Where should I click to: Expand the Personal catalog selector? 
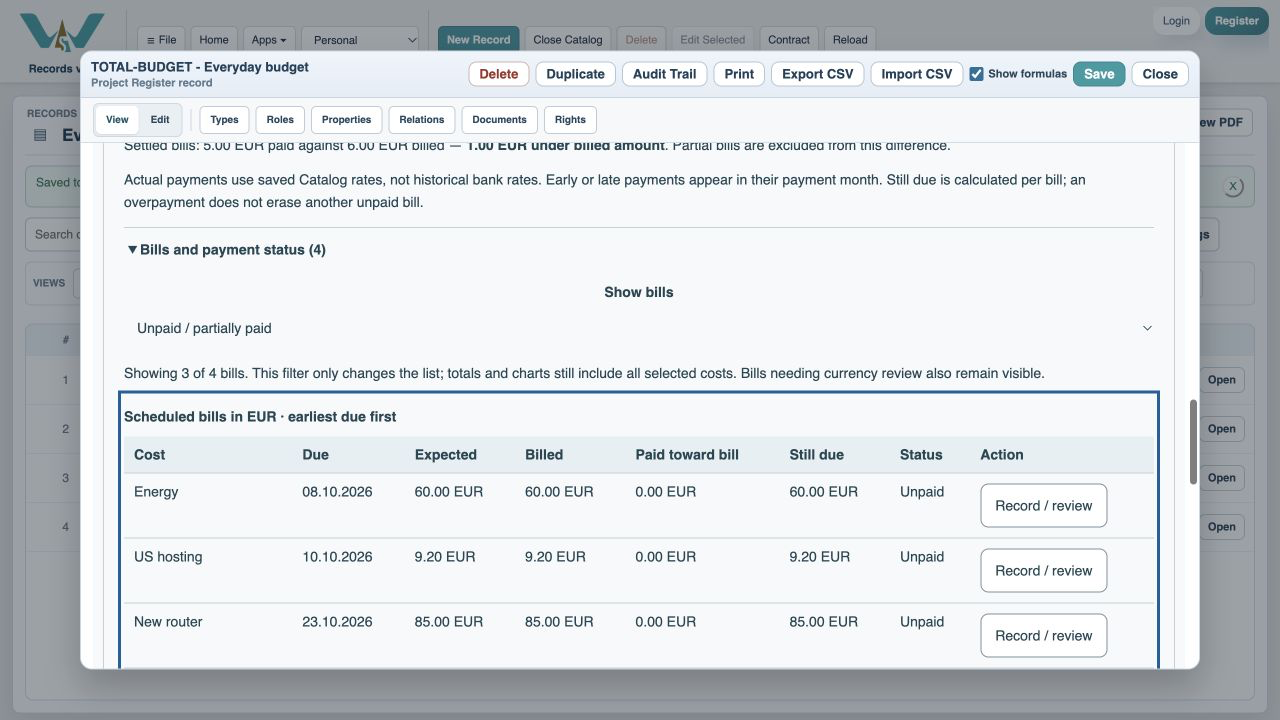[x=360, y=40]
